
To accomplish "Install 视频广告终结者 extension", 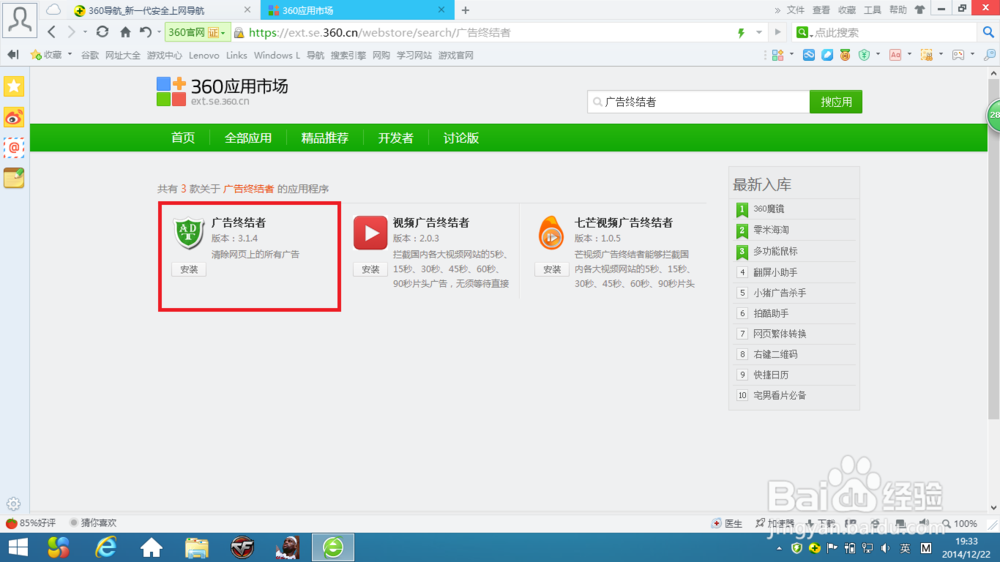I will click(371, 270).
